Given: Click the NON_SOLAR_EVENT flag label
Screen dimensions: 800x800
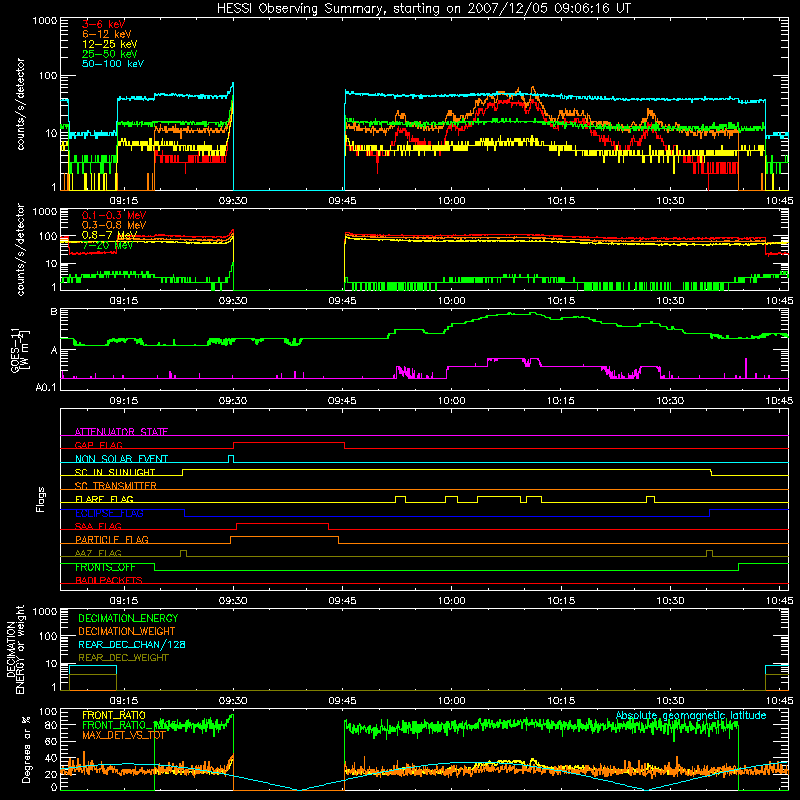Looking at the screenshot, I should point(121,459).
